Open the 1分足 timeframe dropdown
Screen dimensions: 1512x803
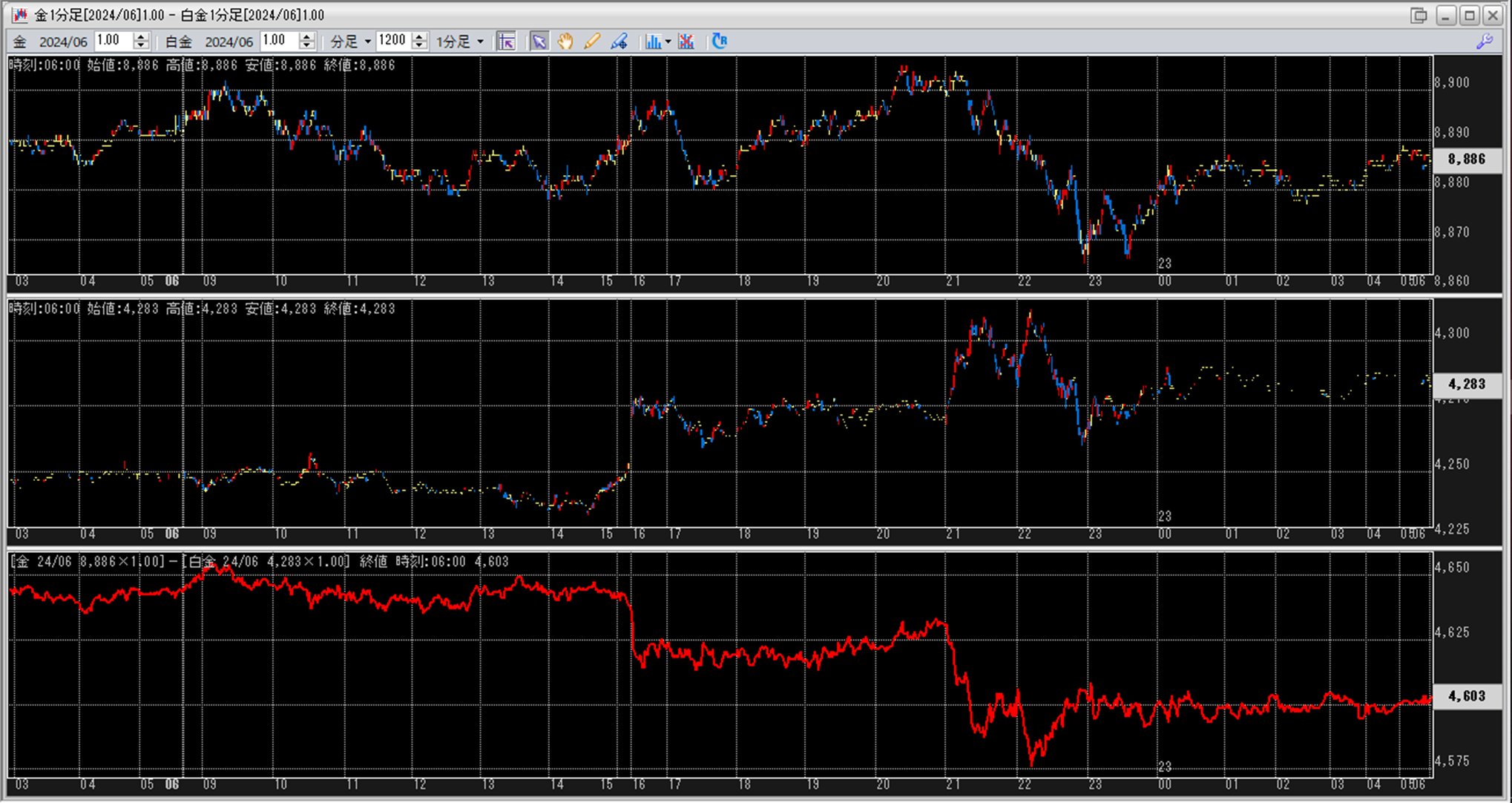tap(459, 42)
